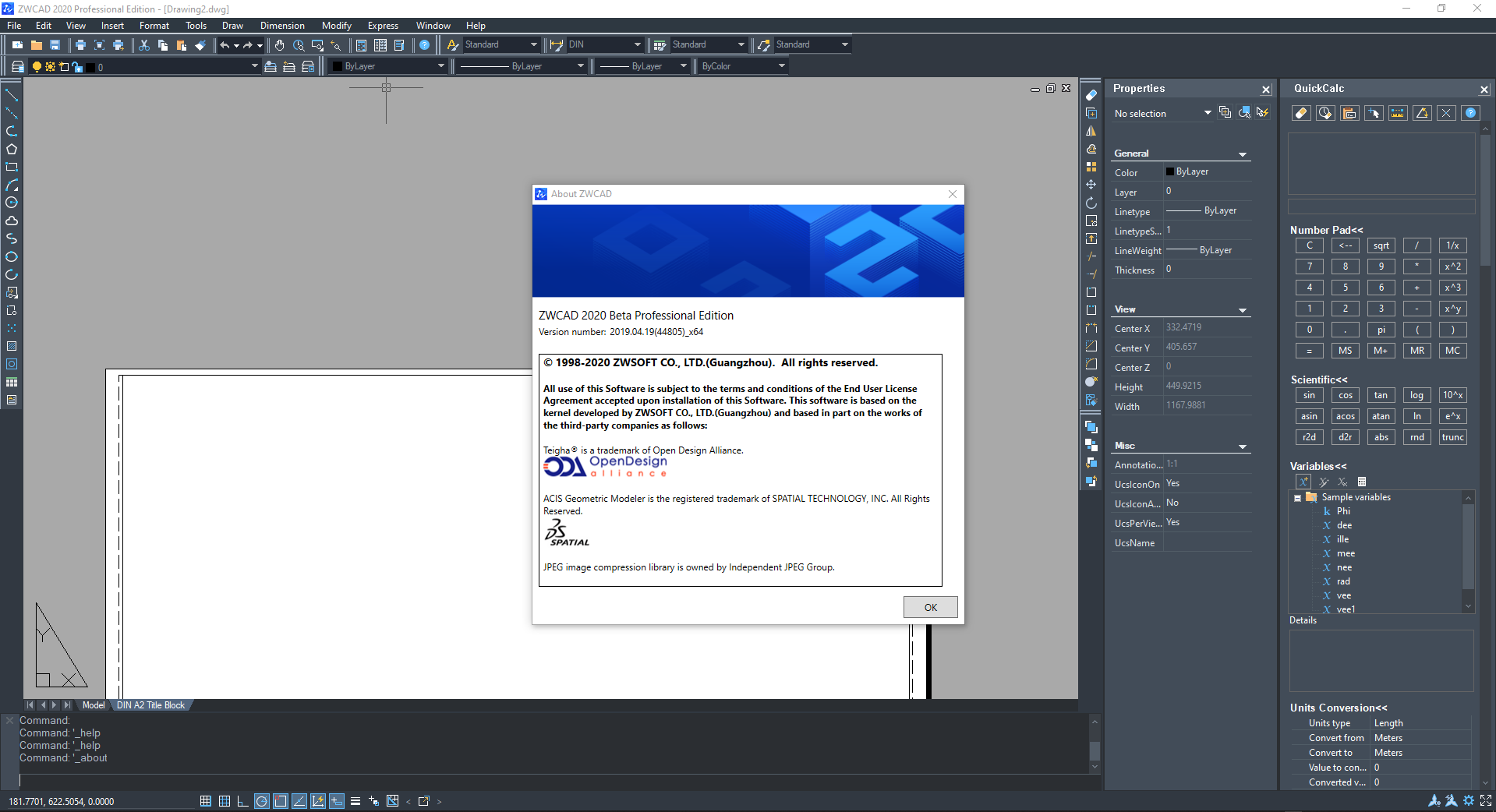
Task: Click the Open folder toolbar icon
Action: [x=36, y=45]
